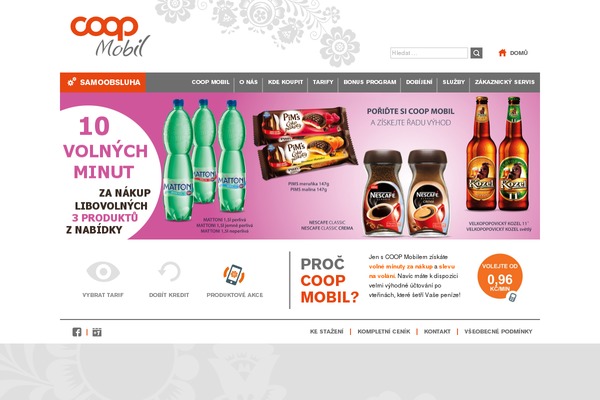Click the refresh arrow Dobít kredit icon
Image resolution: width=600 pixels, height=400 pixels.
pyautogui.click(x=169, y=271)
